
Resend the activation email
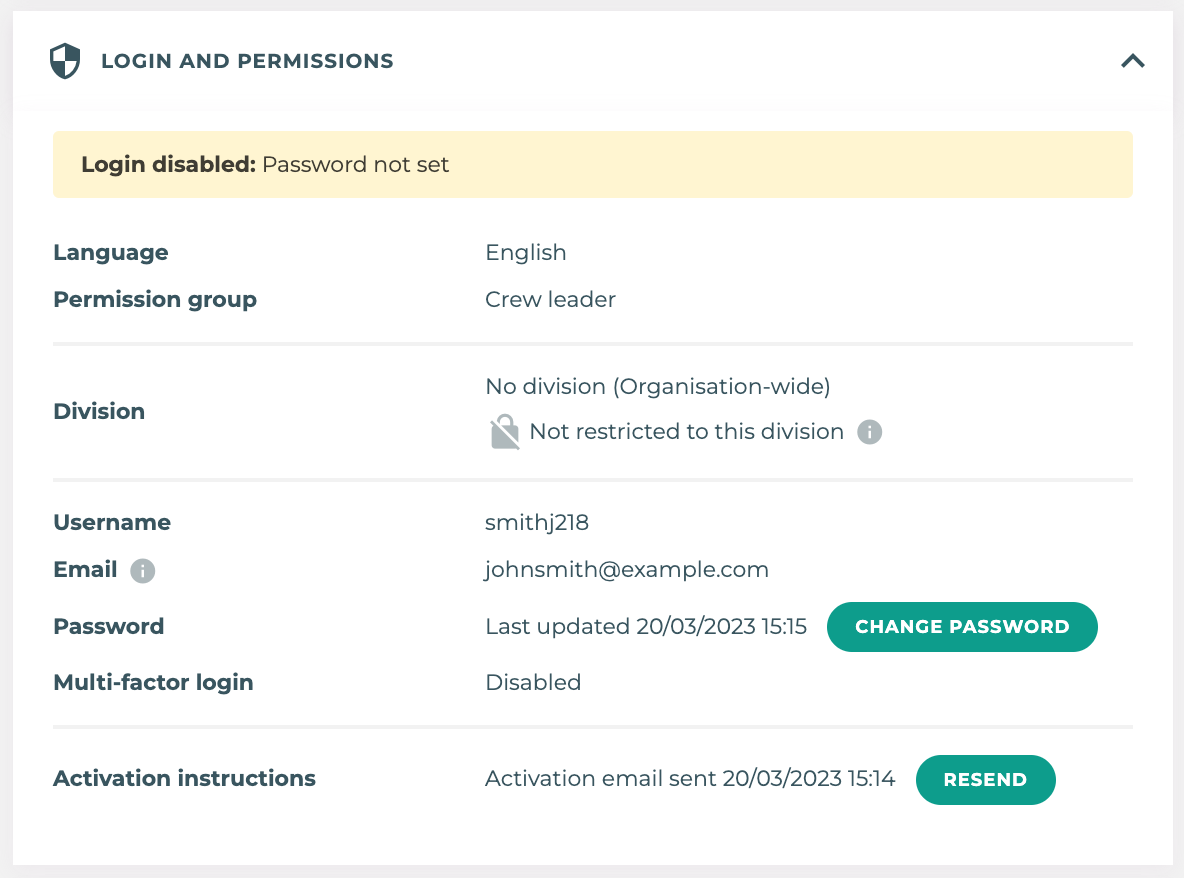tap(985, 780)
